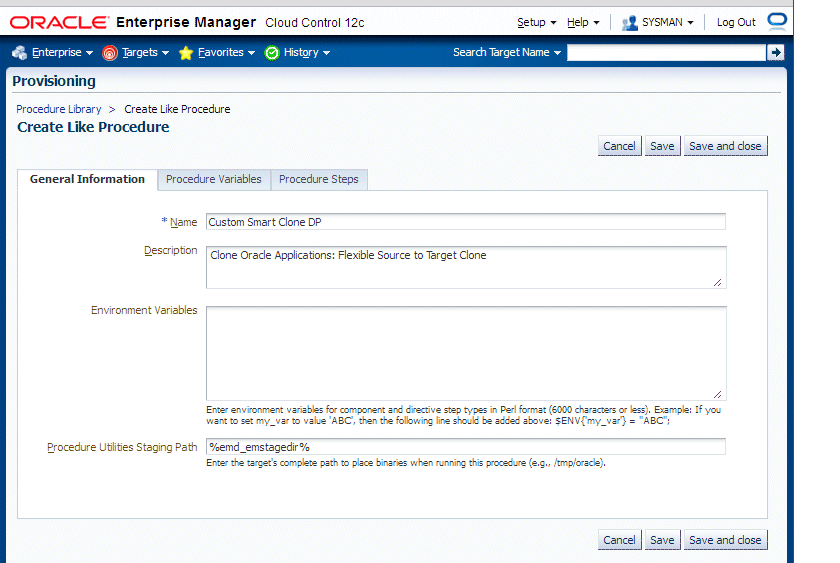Open the Setup dropdown menu
This screenshot has height=563, width=840.
click(537, 22)
